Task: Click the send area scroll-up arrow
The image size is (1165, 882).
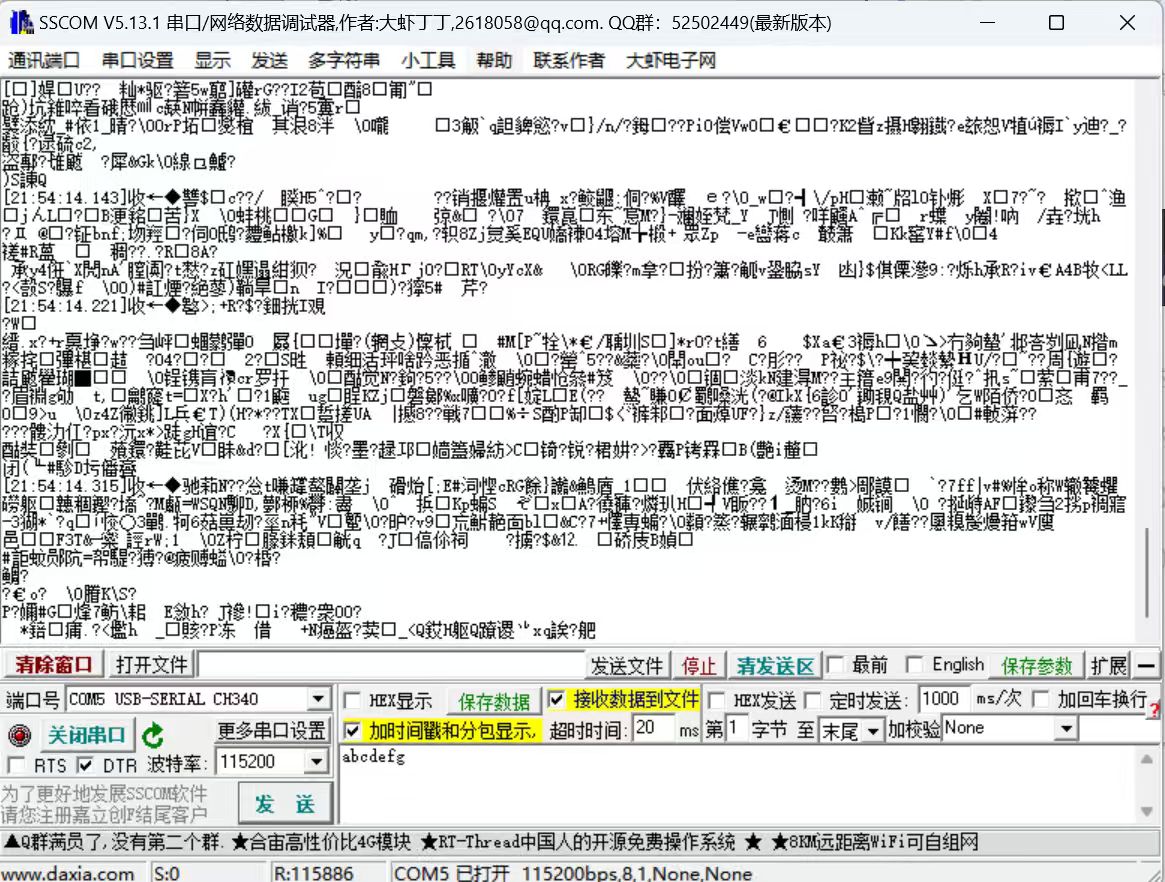Action: coord(1147,759)
